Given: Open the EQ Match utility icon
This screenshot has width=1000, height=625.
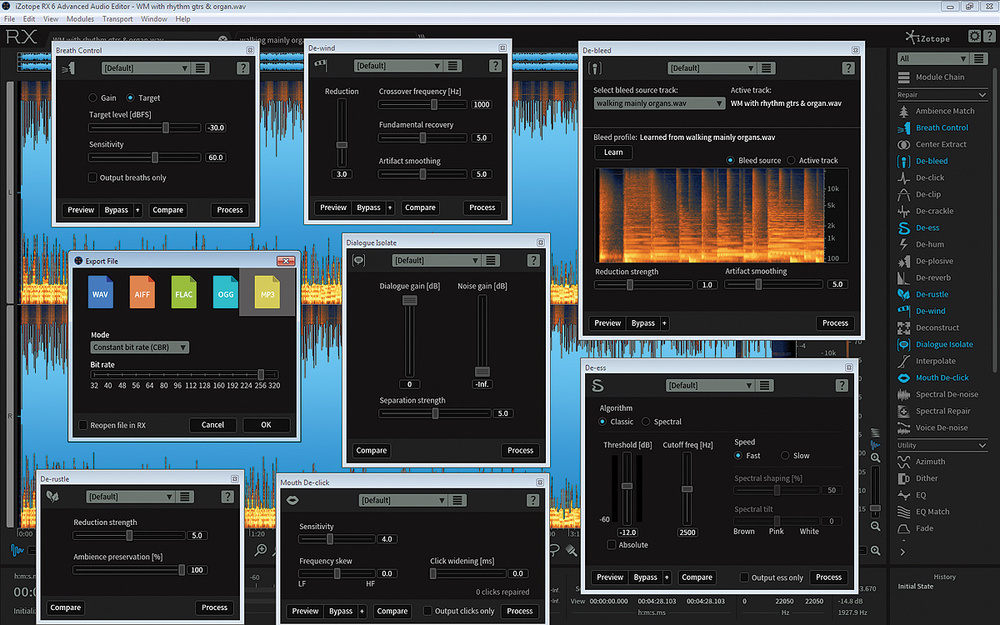Looking at the screenshot, I should click(904, 511).
